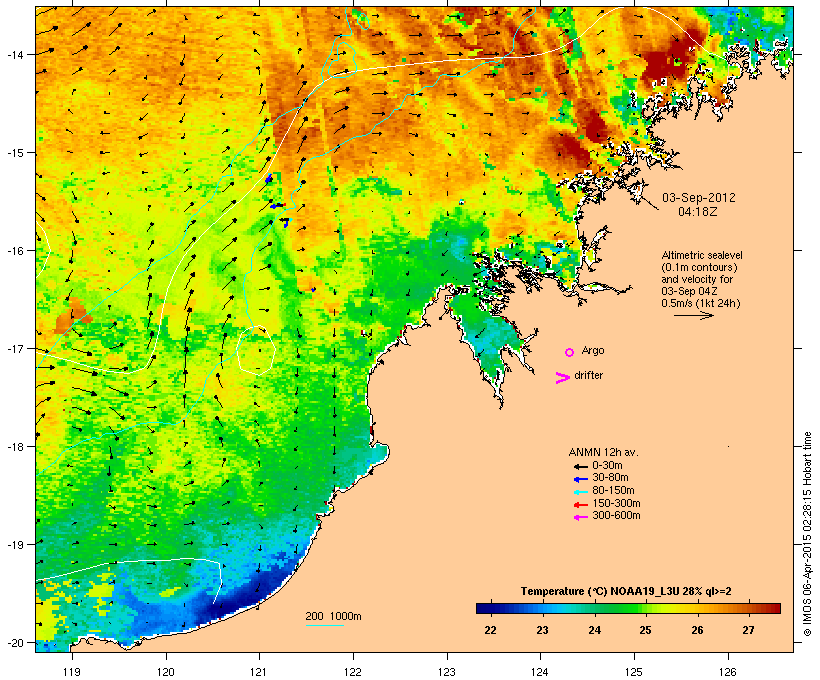Click the 0.5m/s velocity scale arrow

[x=693, y=315]
